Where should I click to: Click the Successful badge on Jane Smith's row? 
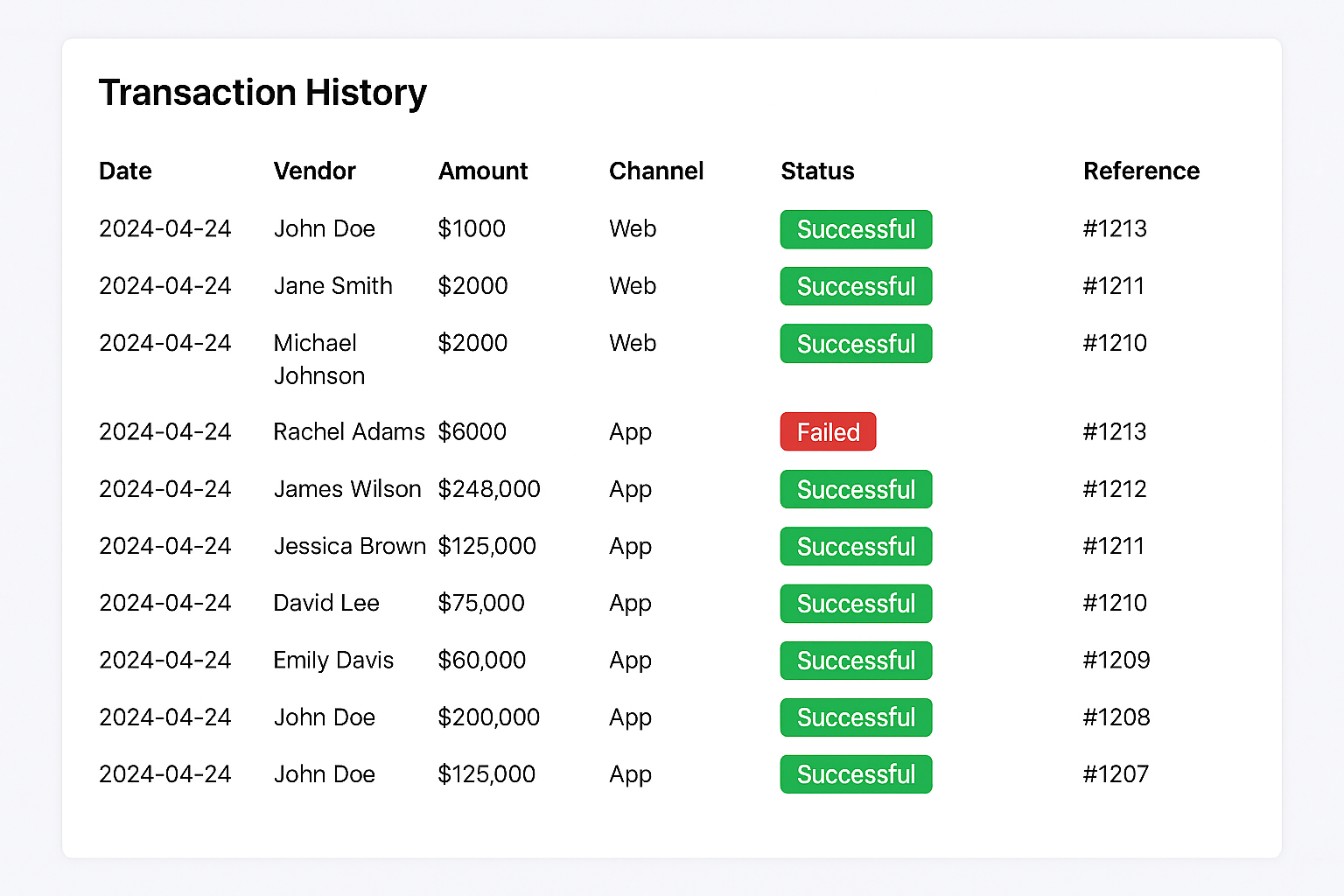click(856, 286)
